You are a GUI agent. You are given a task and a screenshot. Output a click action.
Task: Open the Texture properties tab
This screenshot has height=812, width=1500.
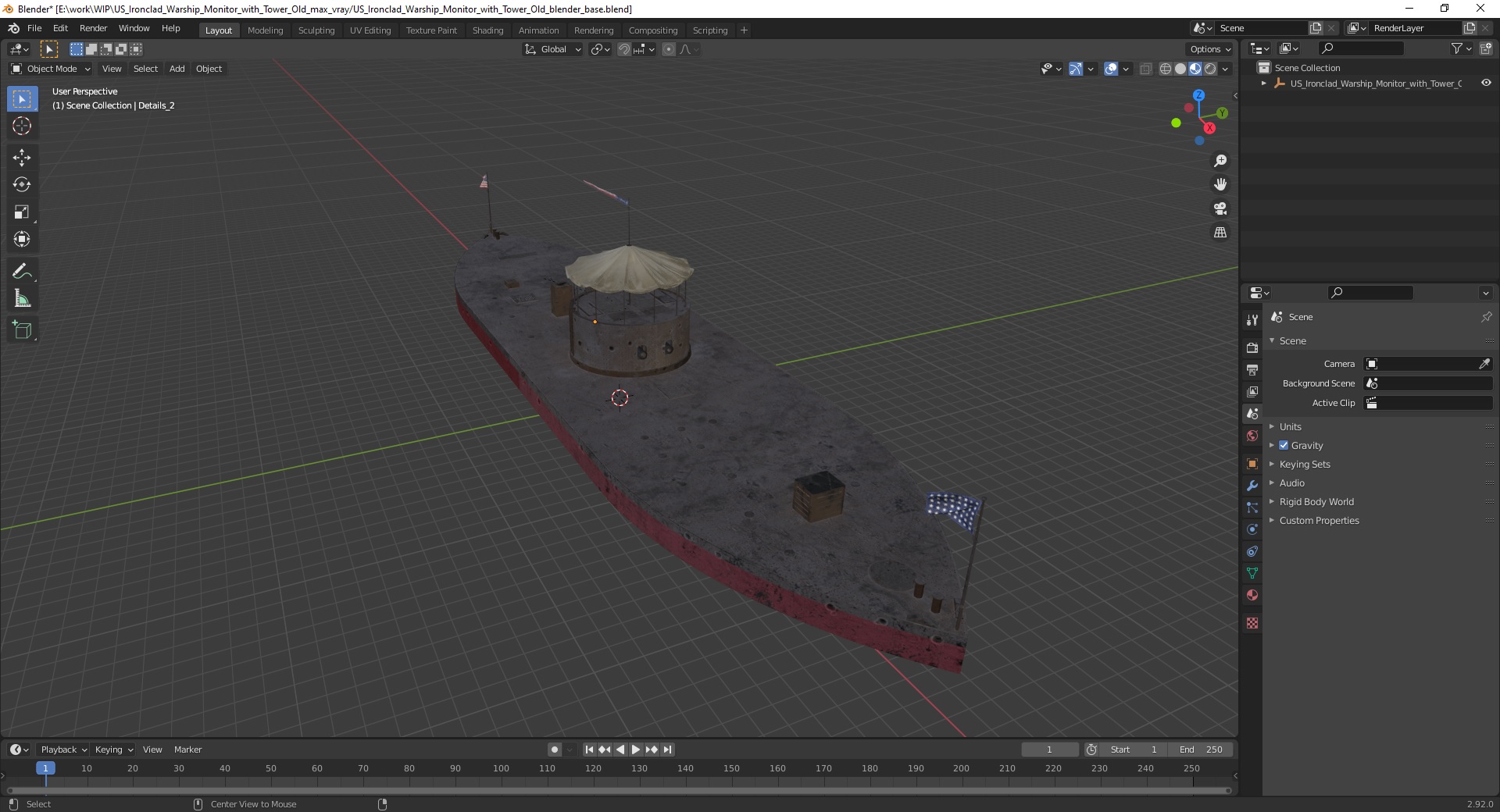[x=1252, y=623]
